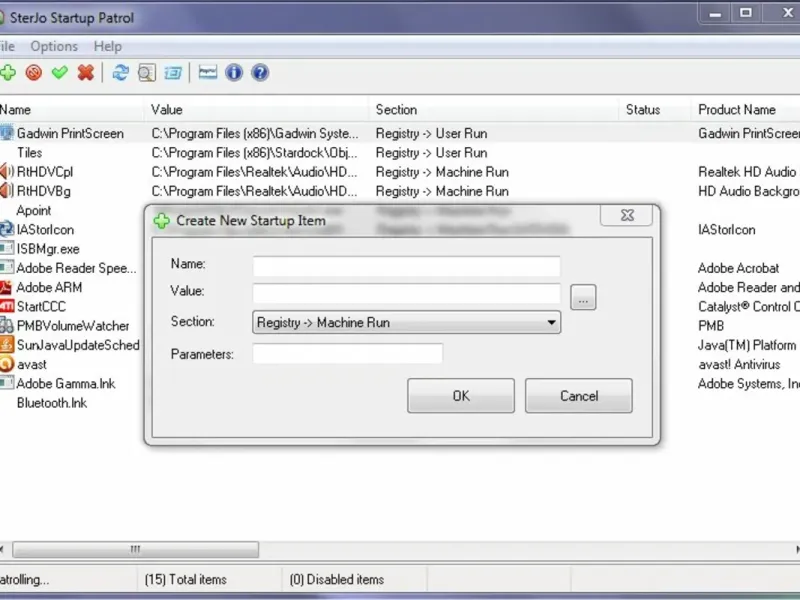The image size is (800, 600).
Task: Click the Stardock path value in the Tiles row
Action: click(x=255, y=153)
